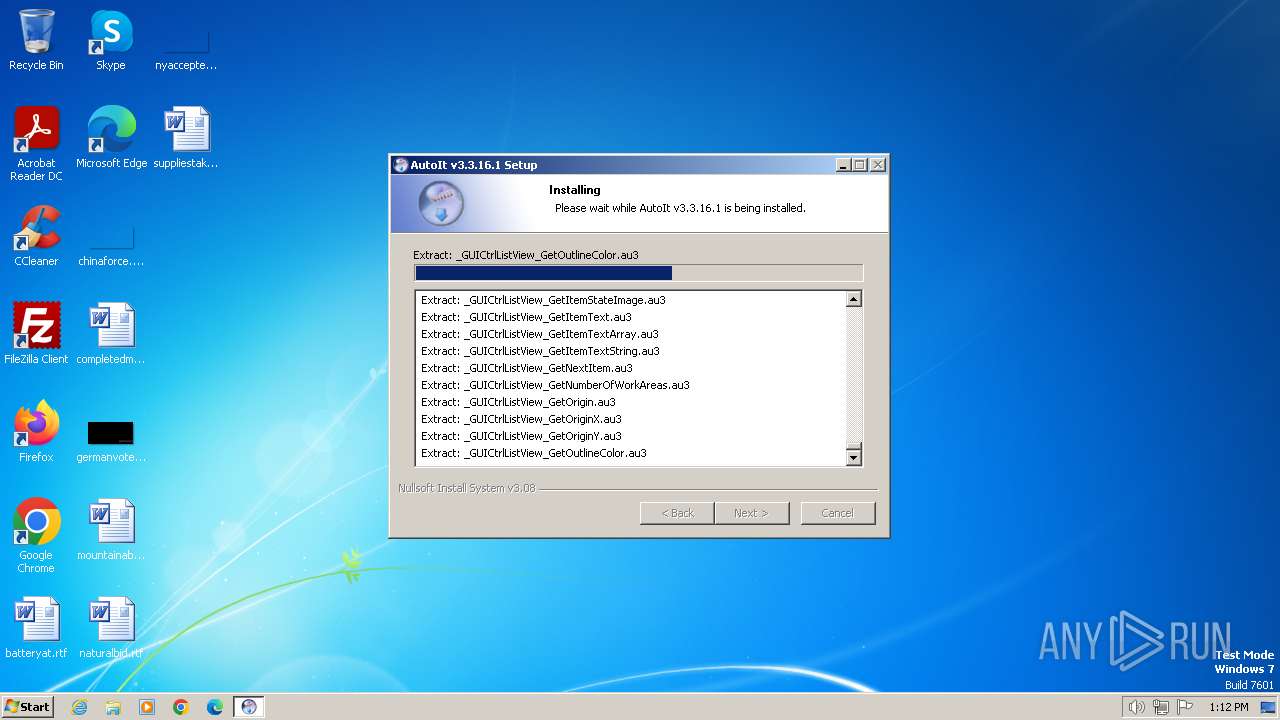
Task: Click the AutoIt Setup title bar icon
Action: (x=401, y=165)
